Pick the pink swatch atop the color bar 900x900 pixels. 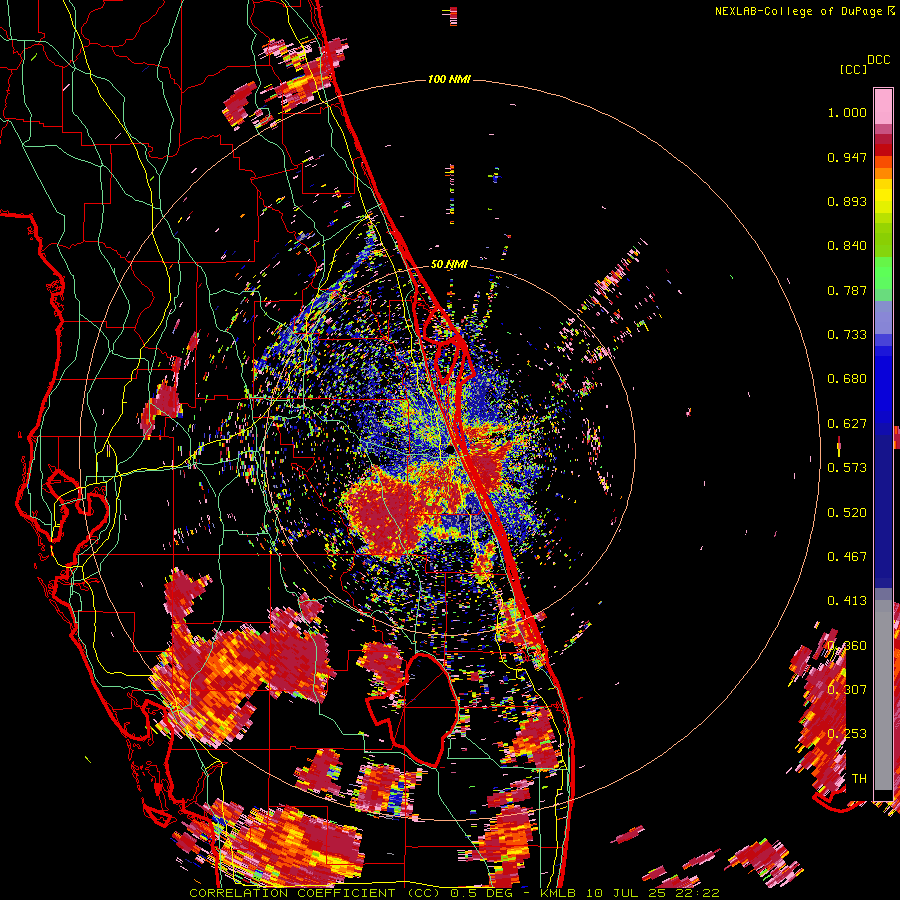[883, 106]
